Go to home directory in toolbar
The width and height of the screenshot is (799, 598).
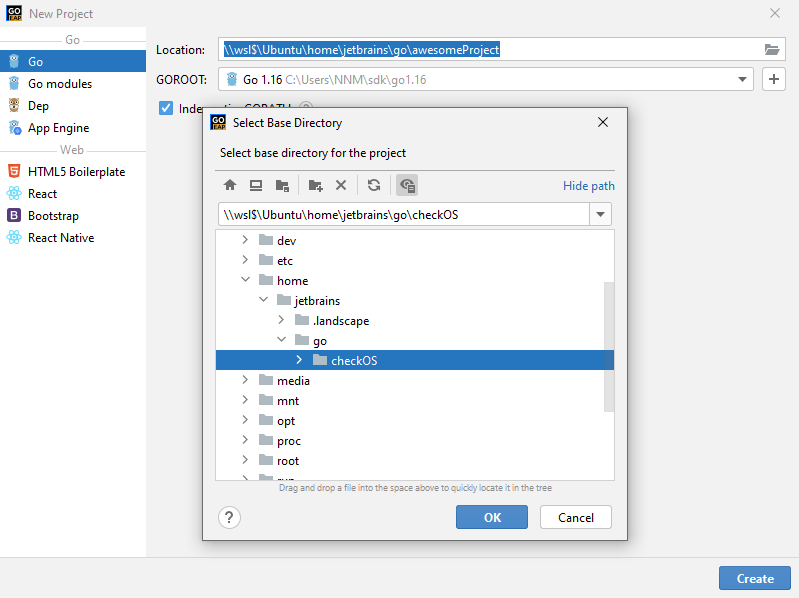point(230,185)
